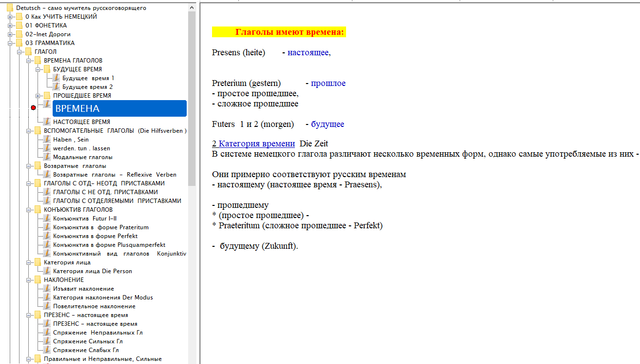Screen dimensions: 640x364
Task: Select 'Категория лица' folder row
Action: [x=67, y=262]
